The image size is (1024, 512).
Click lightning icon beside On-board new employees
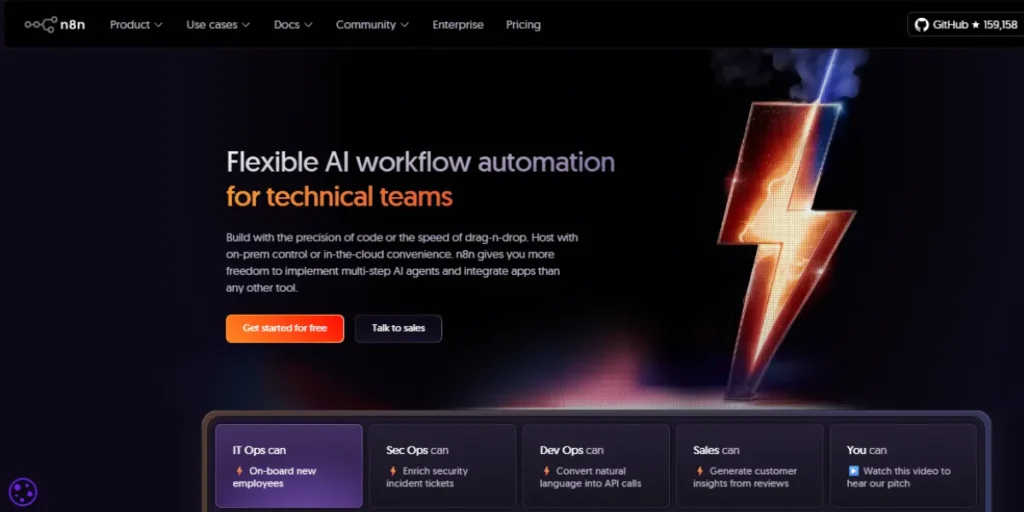click(x=239, y=471)
